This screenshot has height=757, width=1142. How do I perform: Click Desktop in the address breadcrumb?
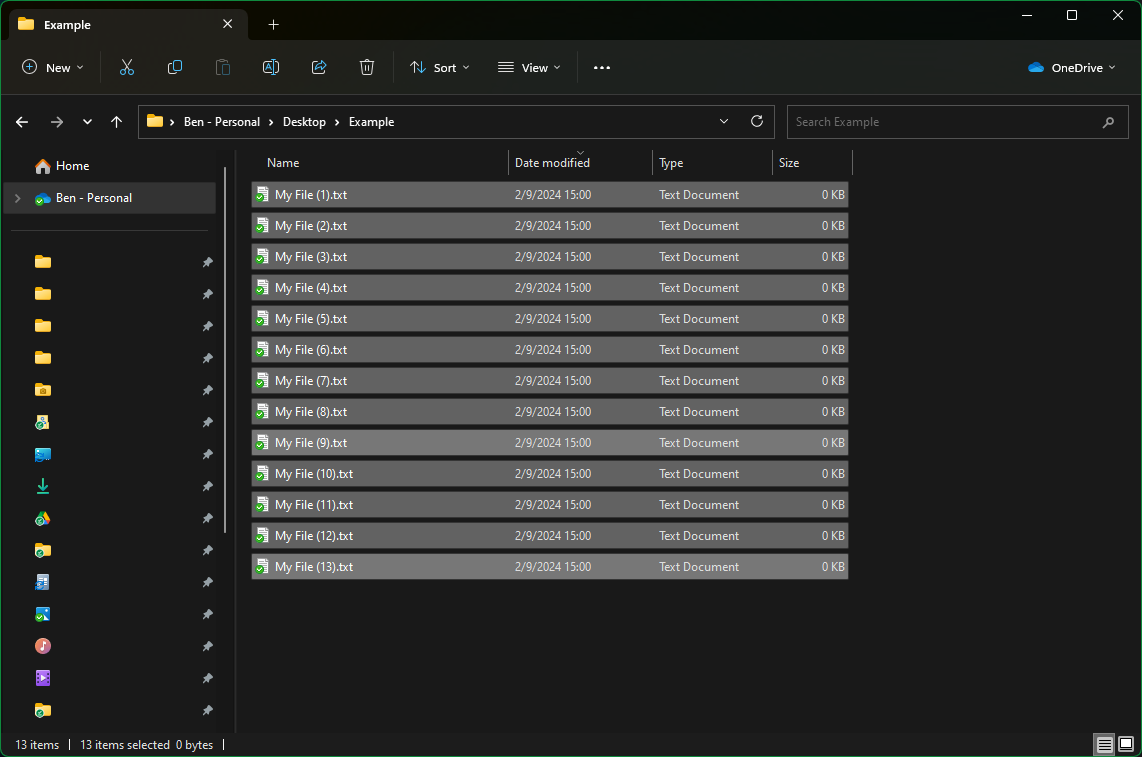(304, 121)
